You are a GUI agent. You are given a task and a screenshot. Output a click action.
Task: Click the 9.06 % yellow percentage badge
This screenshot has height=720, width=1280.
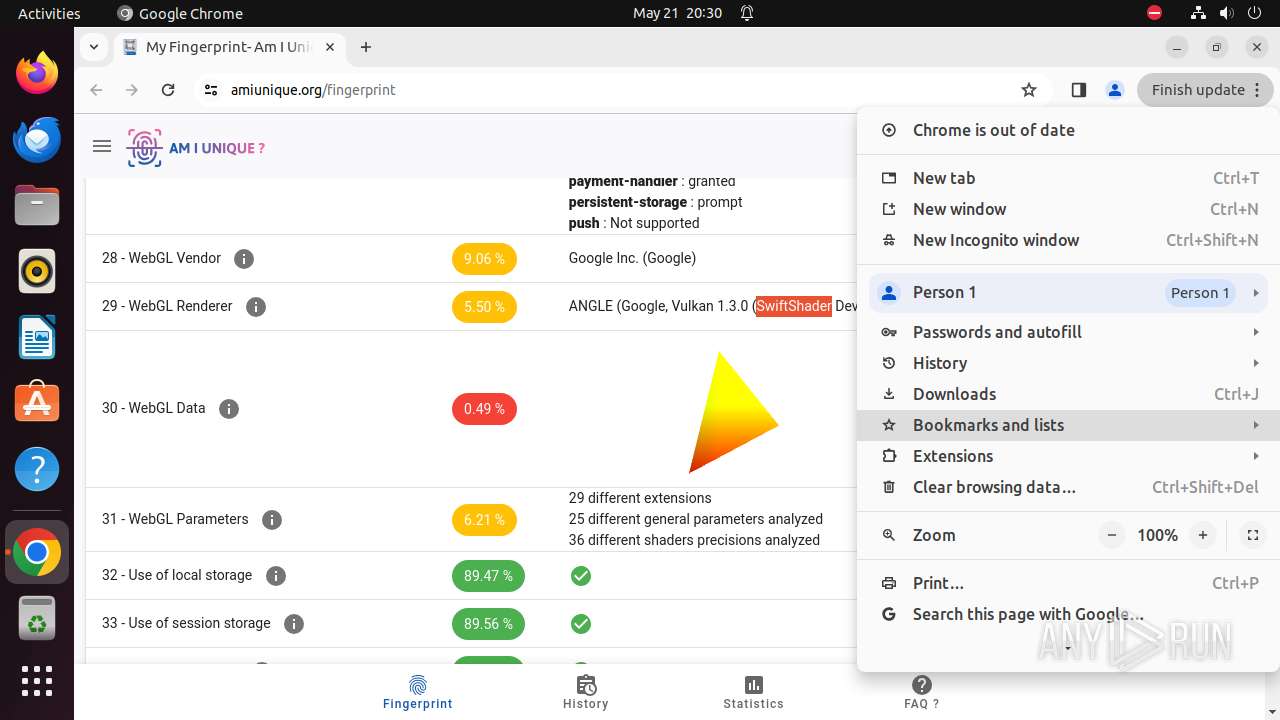pos(484,259)
